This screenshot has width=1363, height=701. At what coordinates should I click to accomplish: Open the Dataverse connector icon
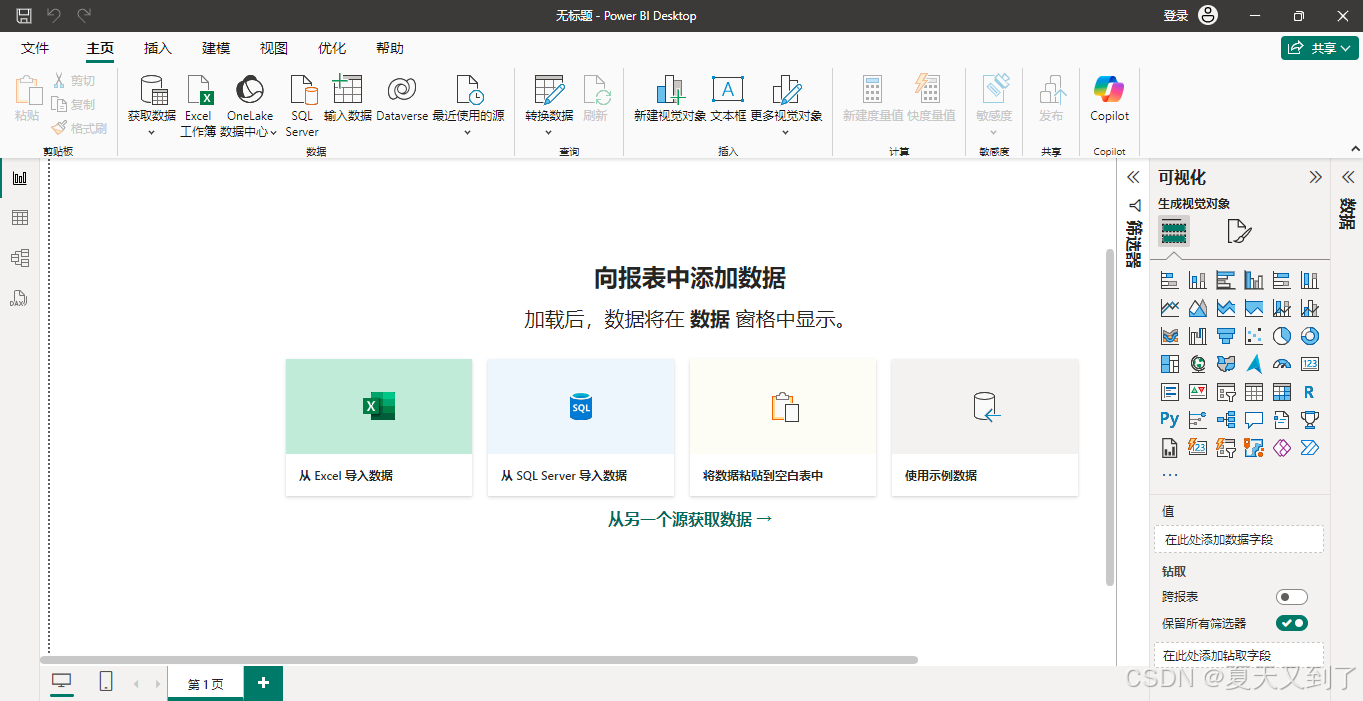[402, 90]
